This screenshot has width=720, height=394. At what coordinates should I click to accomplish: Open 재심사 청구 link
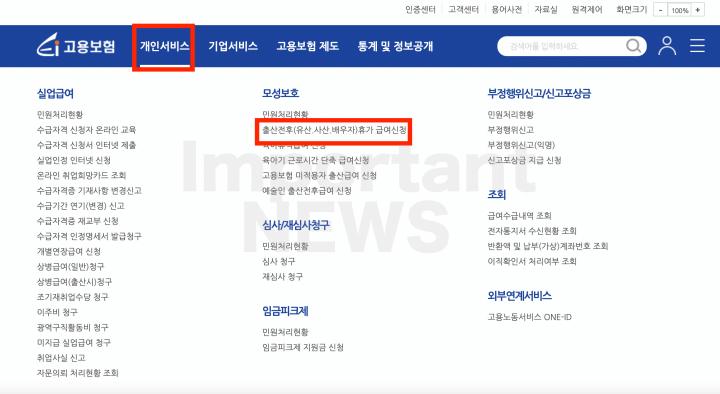(282, 276)
